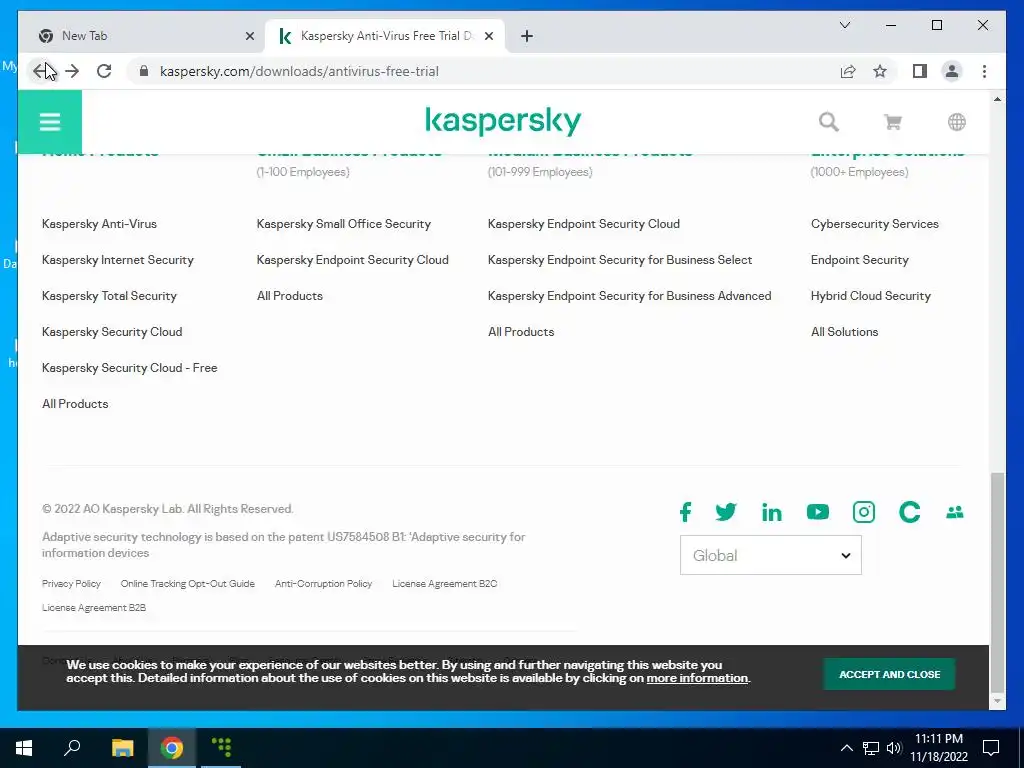Click the globe region selector icon

tap(957, 122)
